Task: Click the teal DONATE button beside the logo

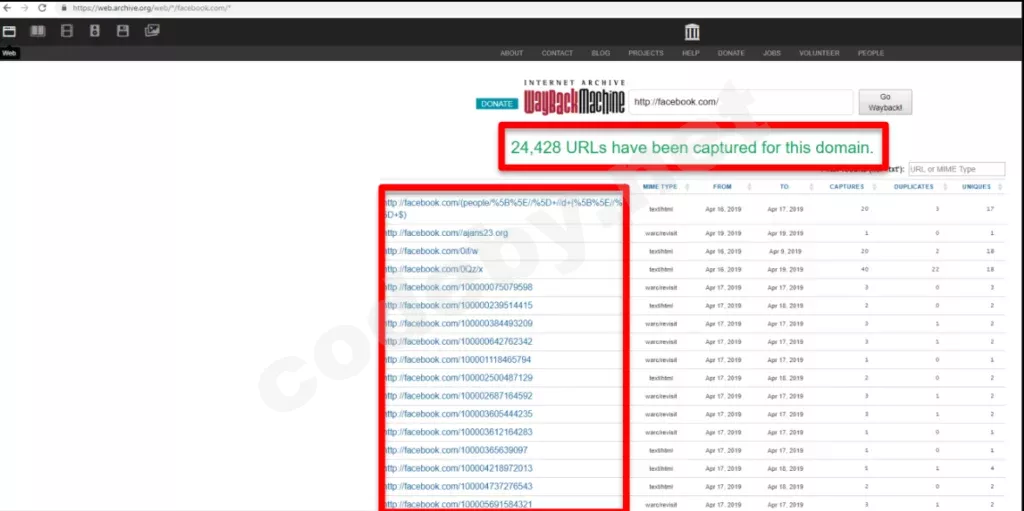Action: [x=497, y=104]
